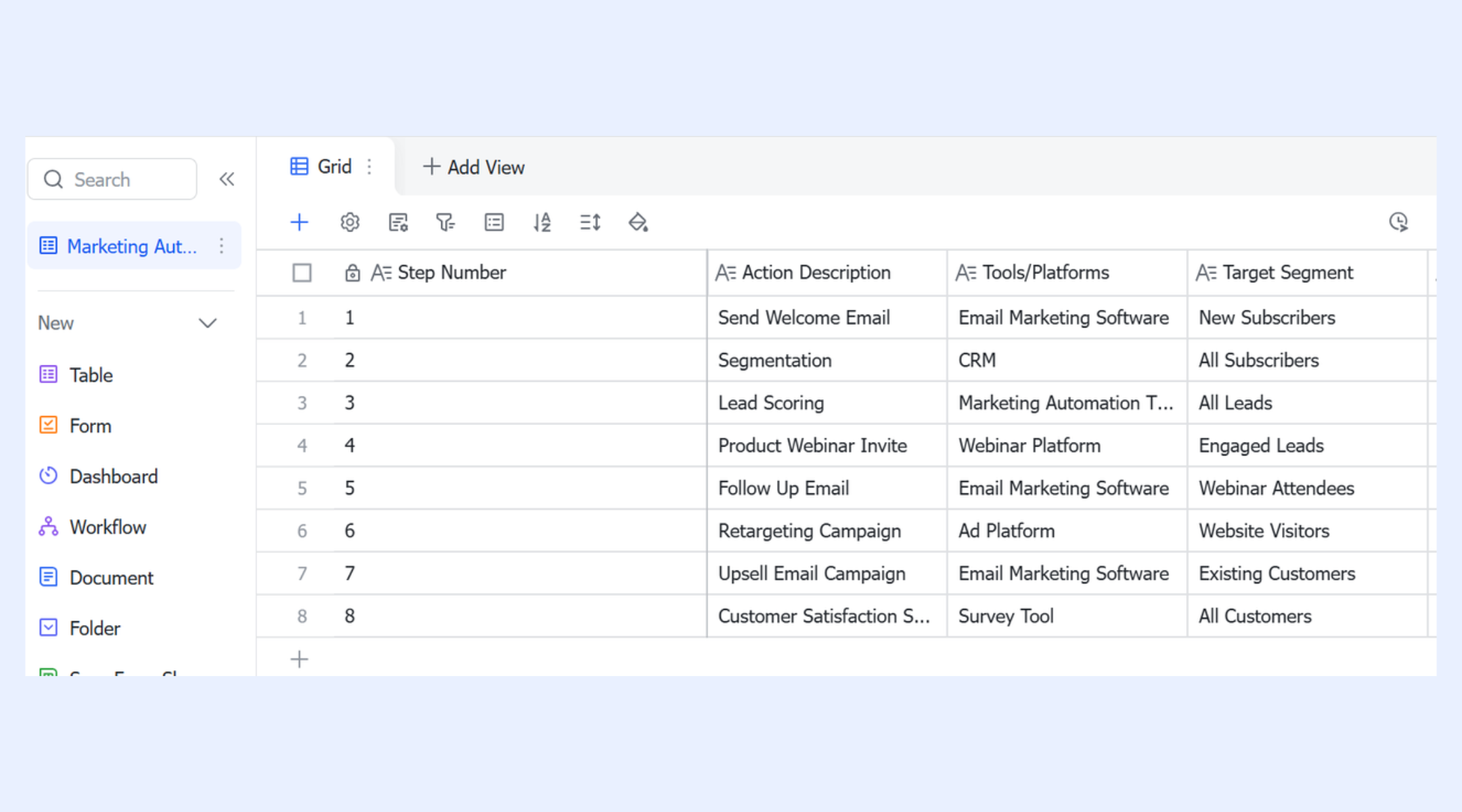Collapse the sidebar with double chevron
Screen dimensions: 1462x812
[x=227, y=179]
